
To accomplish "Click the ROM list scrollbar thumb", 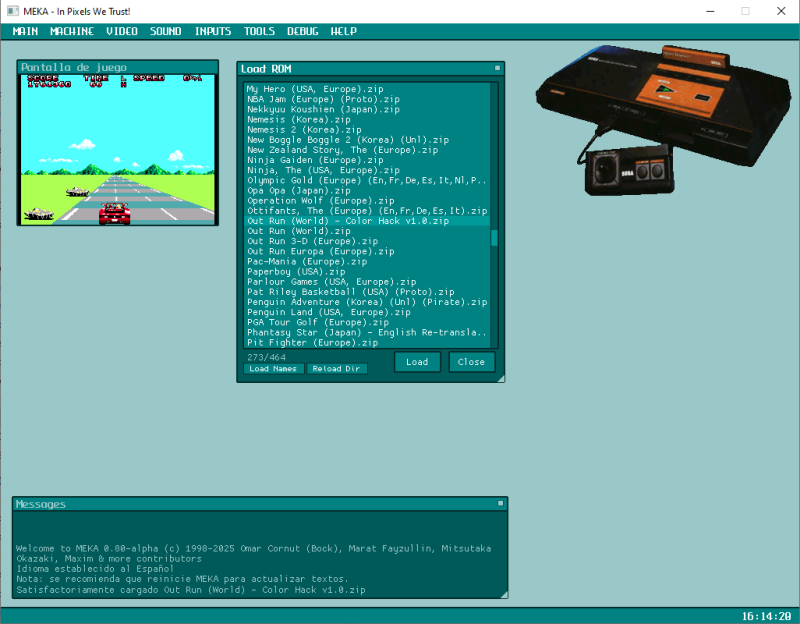I will coord(494,238).
